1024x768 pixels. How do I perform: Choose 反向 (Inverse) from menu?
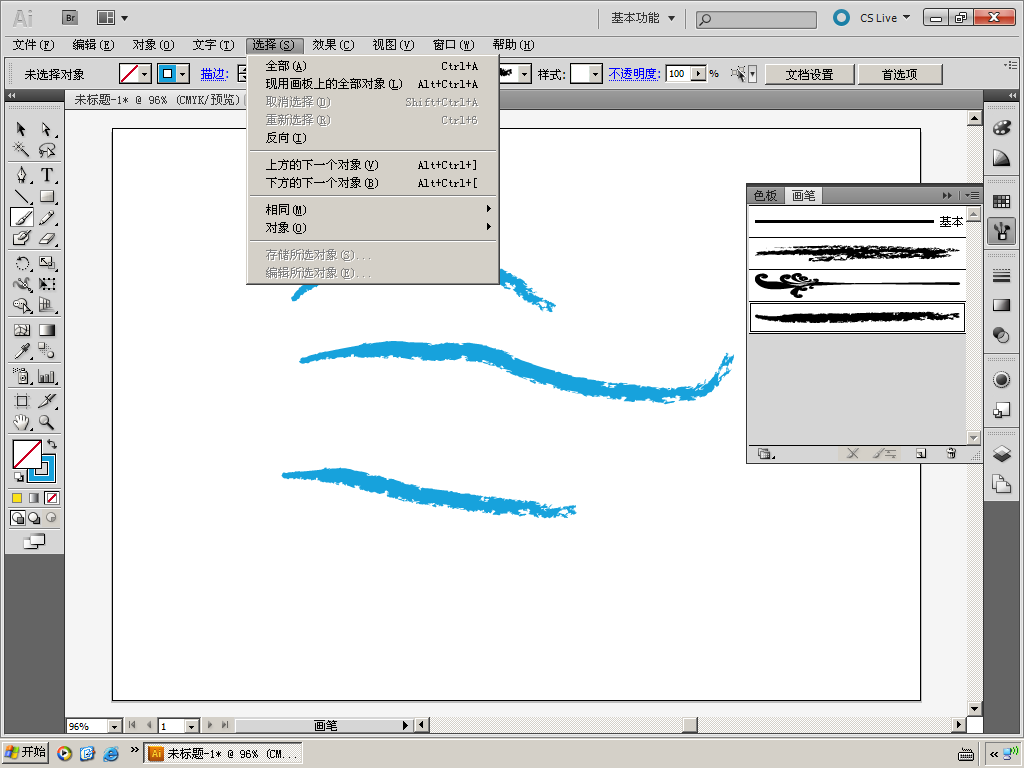pyautogui.click(x=373, y=138)
